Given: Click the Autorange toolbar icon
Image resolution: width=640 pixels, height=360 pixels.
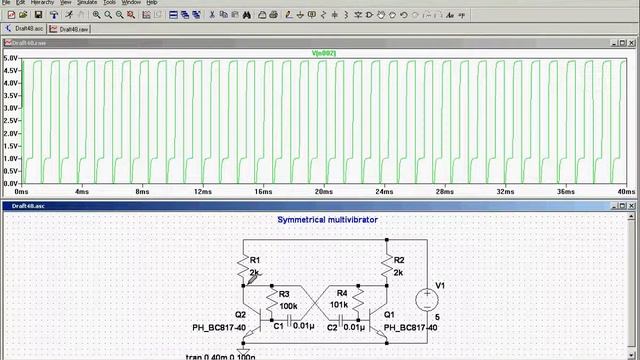Looking at the screenshot, I should tap(146, 15).
